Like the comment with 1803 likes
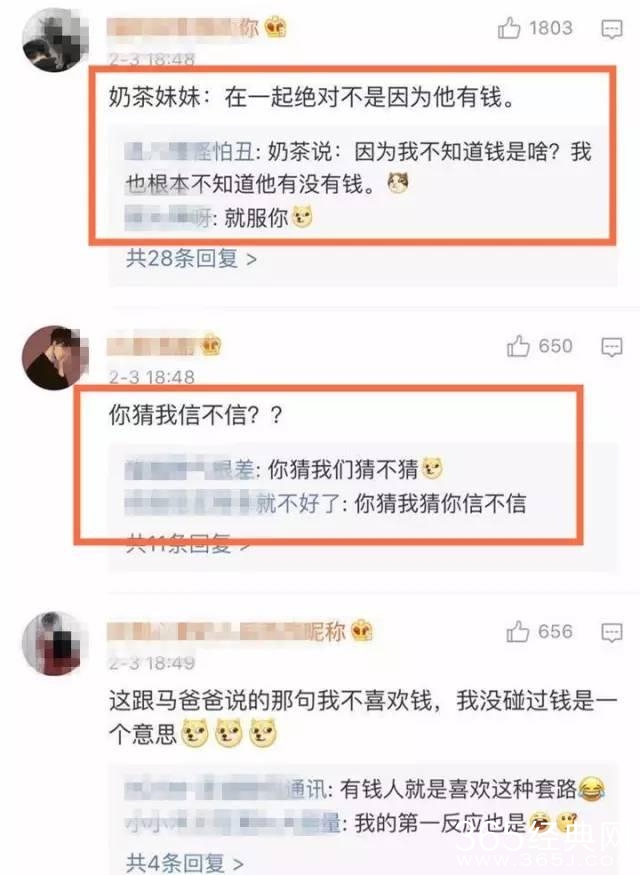 pyautogui.click(x=509, y=28)
